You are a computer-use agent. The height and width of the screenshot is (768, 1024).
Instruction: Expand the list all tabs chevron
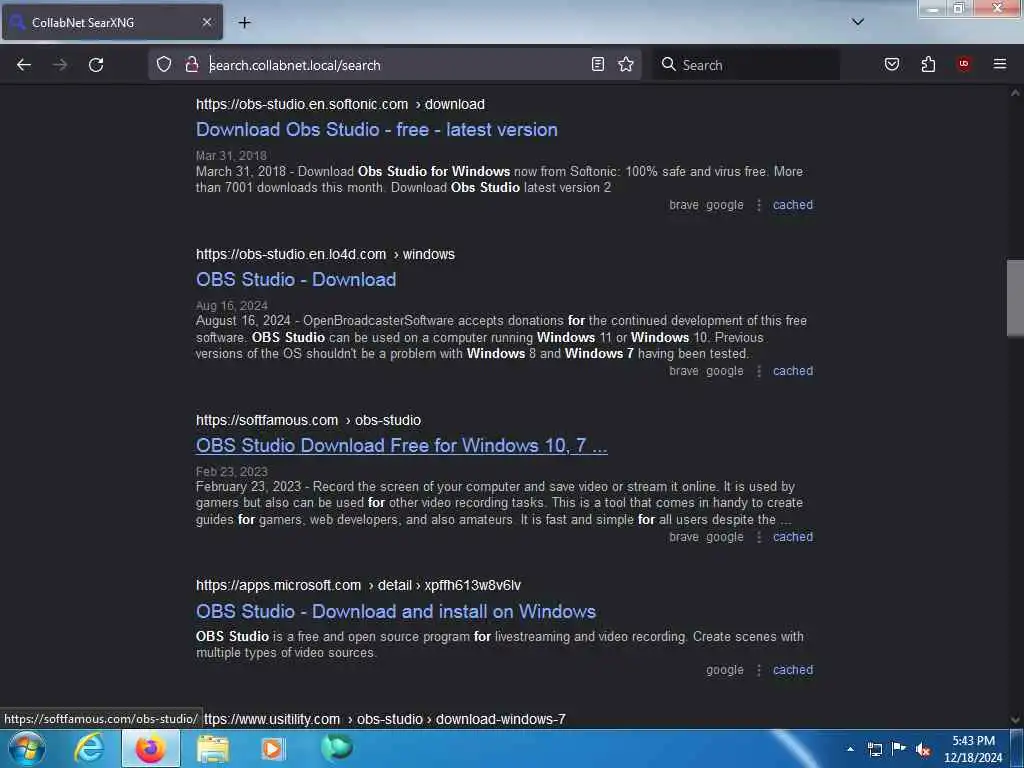(858, 22)
